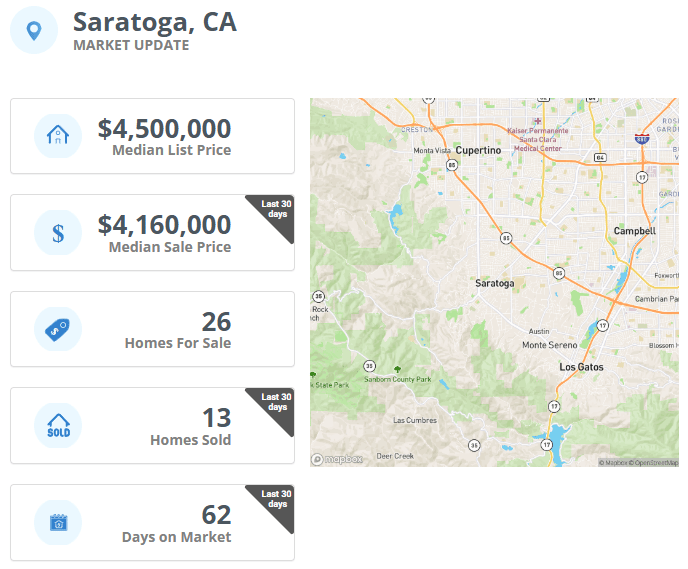The image size is (688, 569).
Task: Click the Sanborn County Park tree marker
Action: click(397, 369)
